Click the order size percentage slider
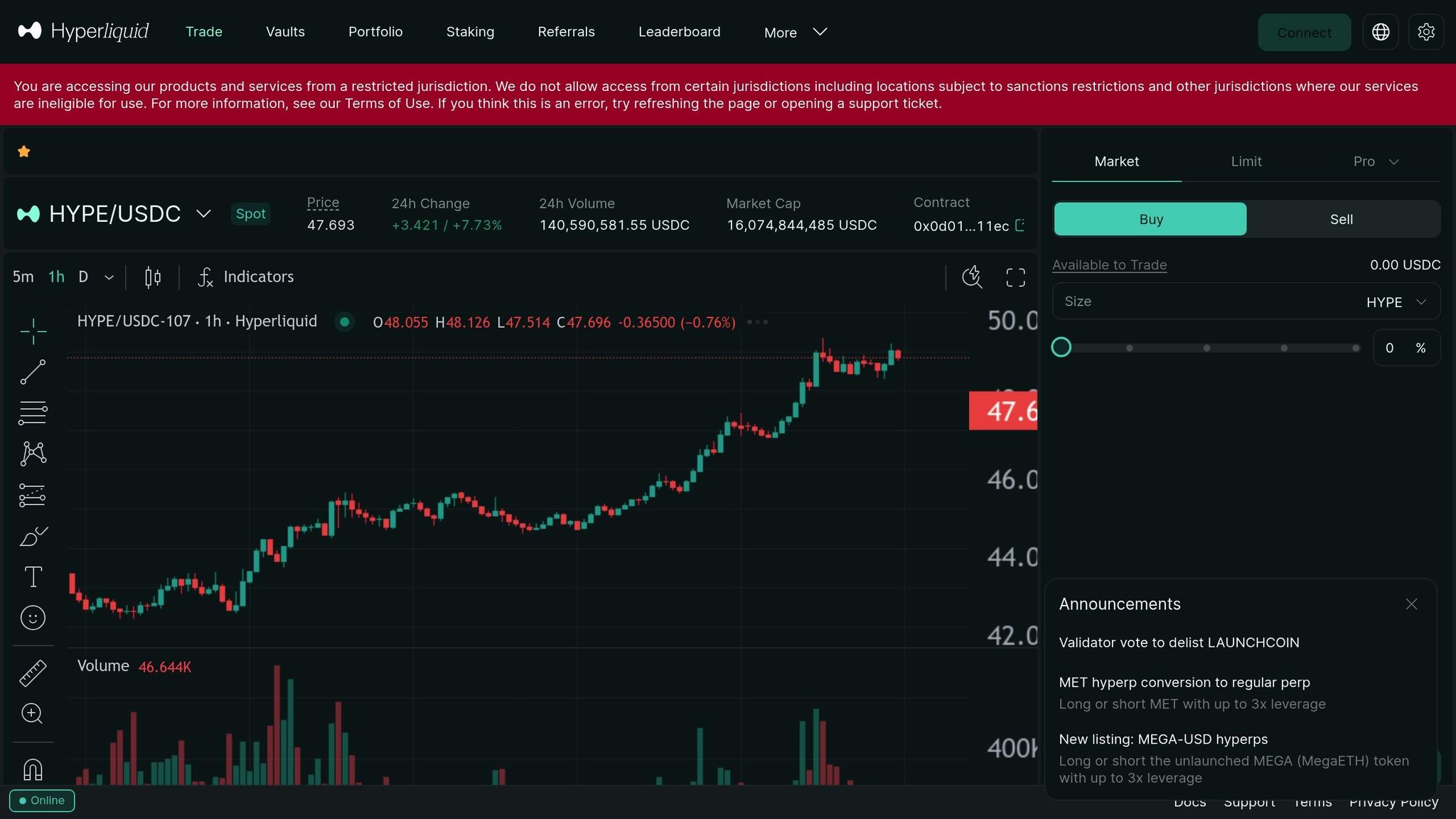Screen dimensions: 1456x819 [1061, 347]
